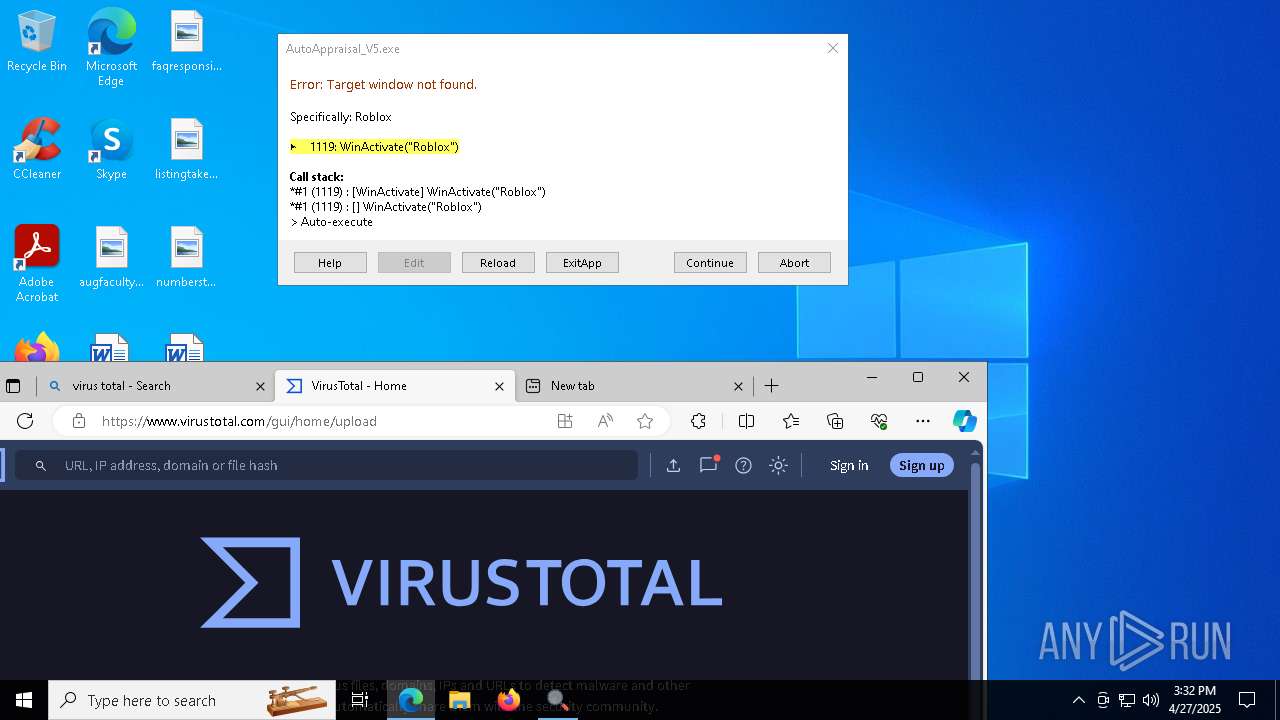The width and height of the screenshot is (1280, 720).
Task: Open Edge Favorites list icon
Action: pyautogui.click(x=791, y=421)
